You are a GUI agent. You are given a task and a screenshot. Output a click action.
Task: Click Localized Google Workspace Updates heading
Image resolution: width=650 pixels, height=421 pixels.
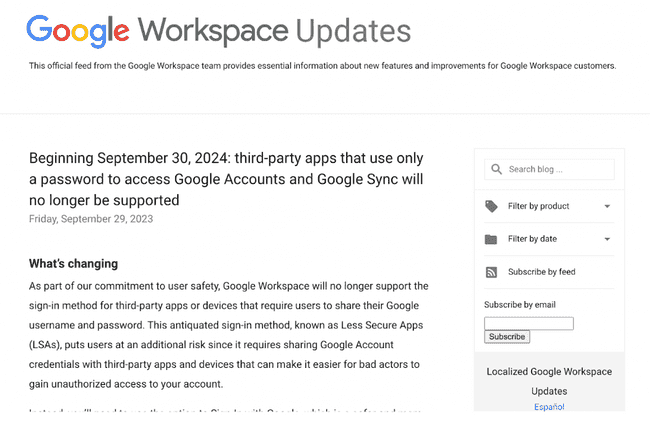click(549, 381)
